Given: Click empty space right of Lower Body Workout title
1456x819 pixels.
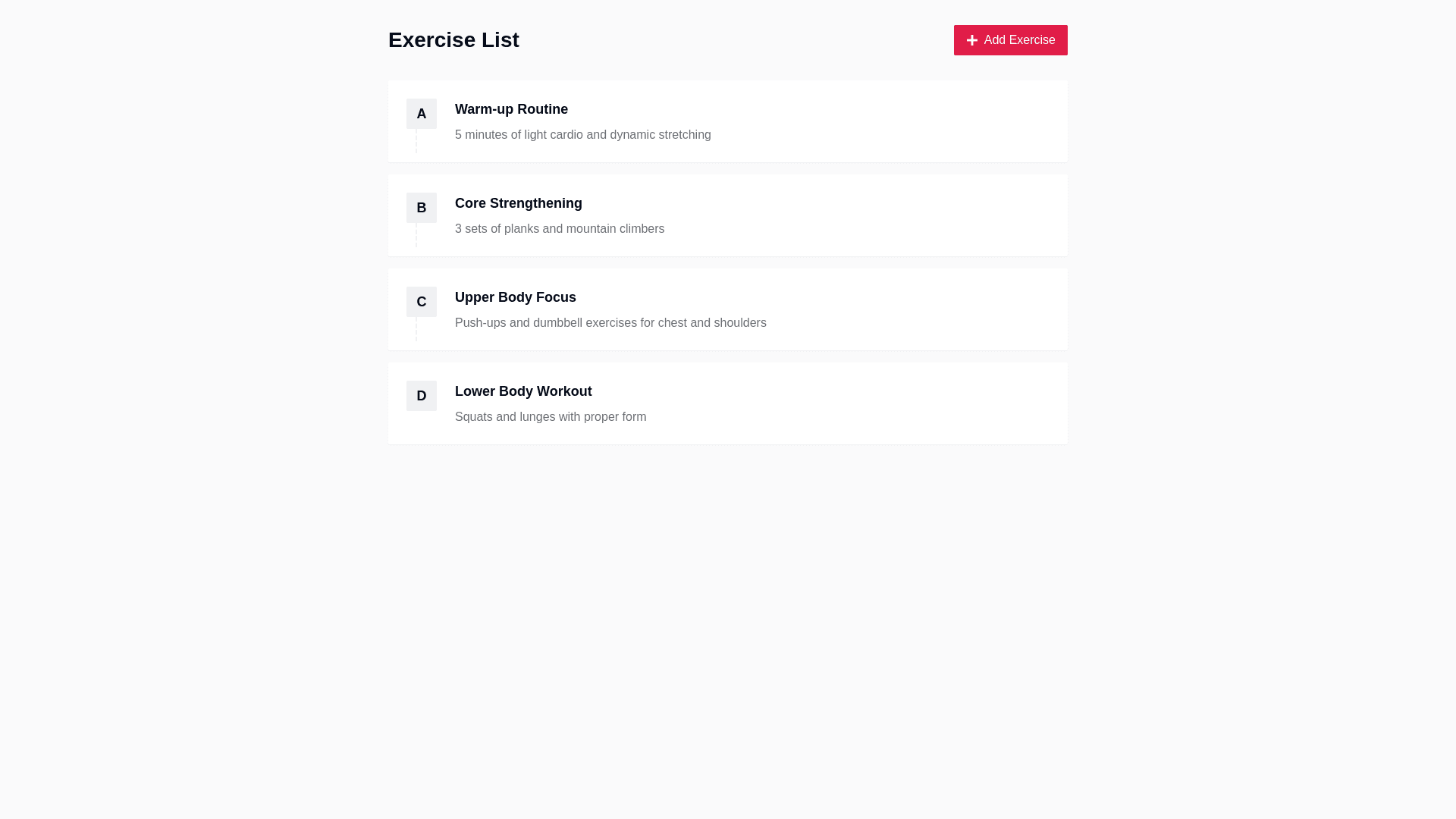Looking at the screenshot, I should [834, 391].
